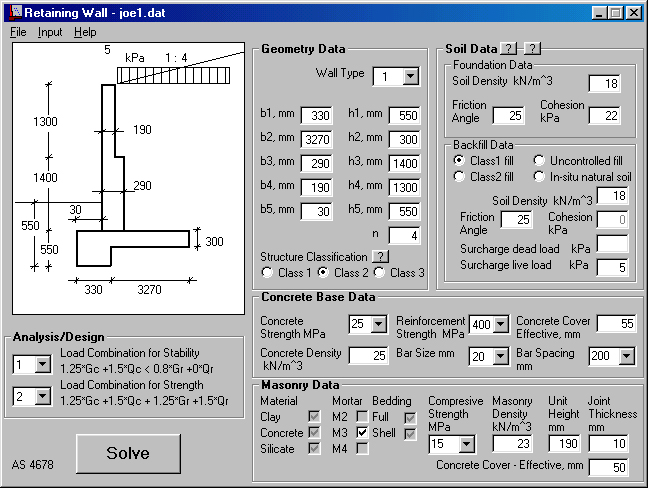648x488 pixels.
Task: Click the Solve button
Action: click(x=128, y=453)
